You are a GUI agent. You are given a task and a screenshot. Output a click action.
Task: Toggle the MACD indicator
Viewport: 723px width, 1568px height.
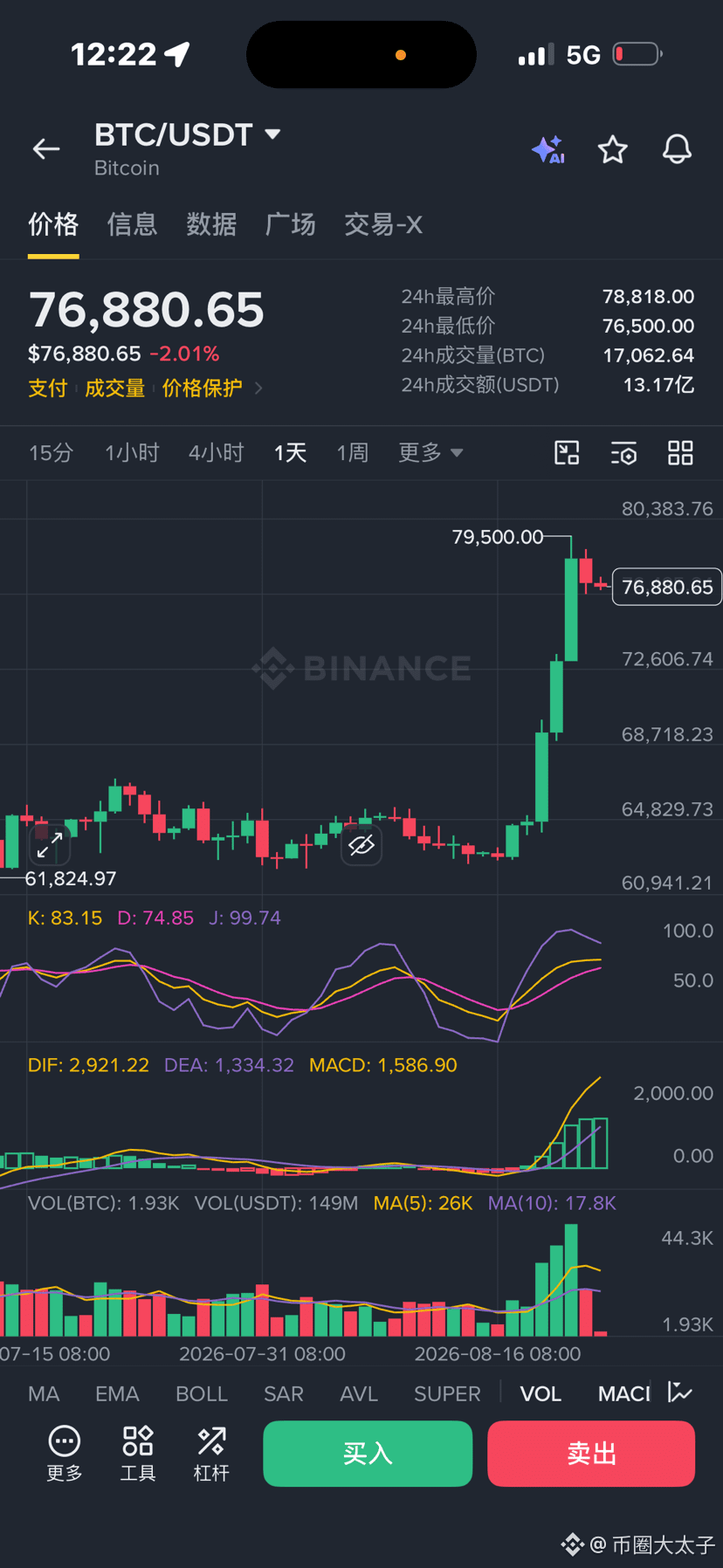[624, 1393]
